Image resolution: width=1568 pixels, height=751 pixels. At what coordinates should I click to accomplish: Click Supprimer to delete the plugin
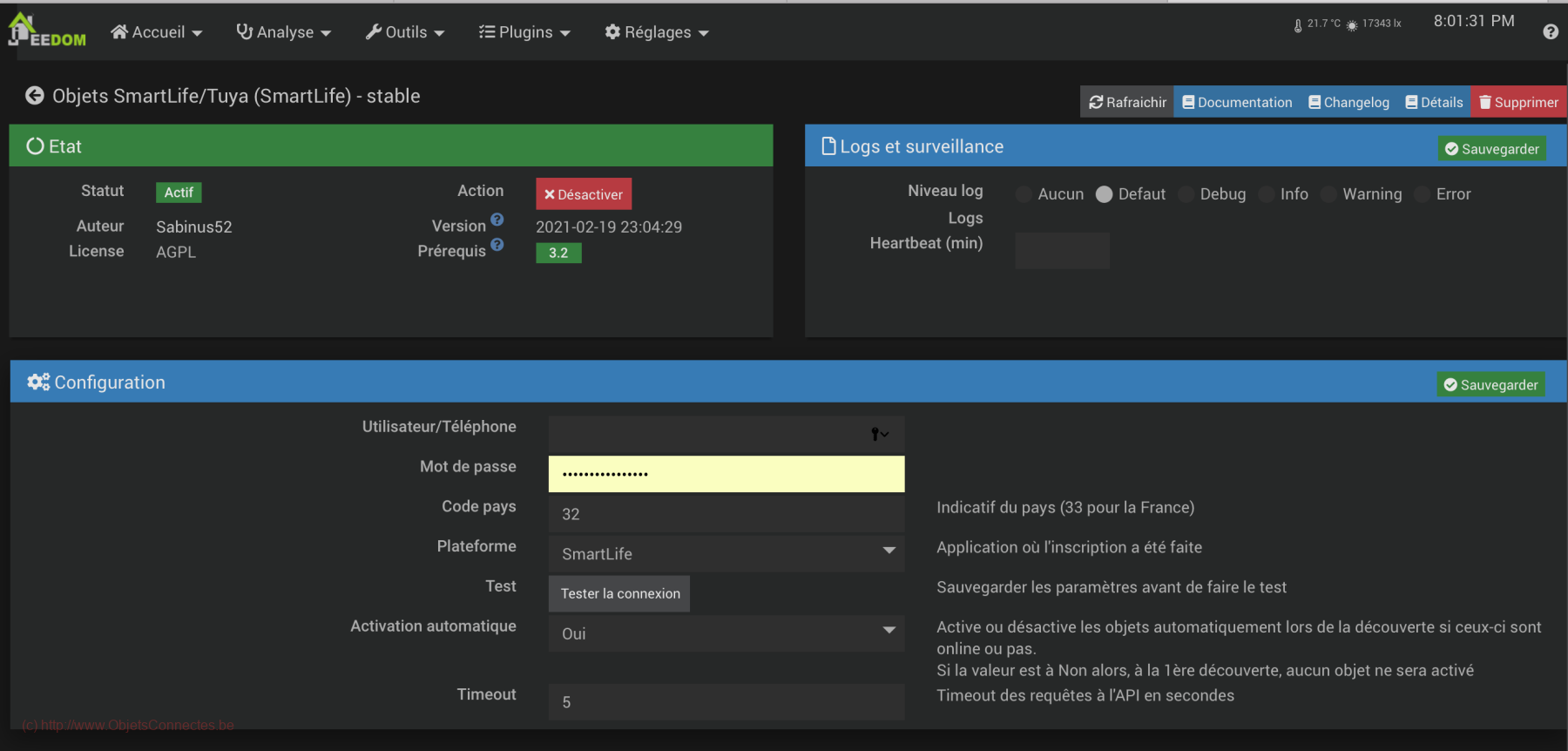1518,102
